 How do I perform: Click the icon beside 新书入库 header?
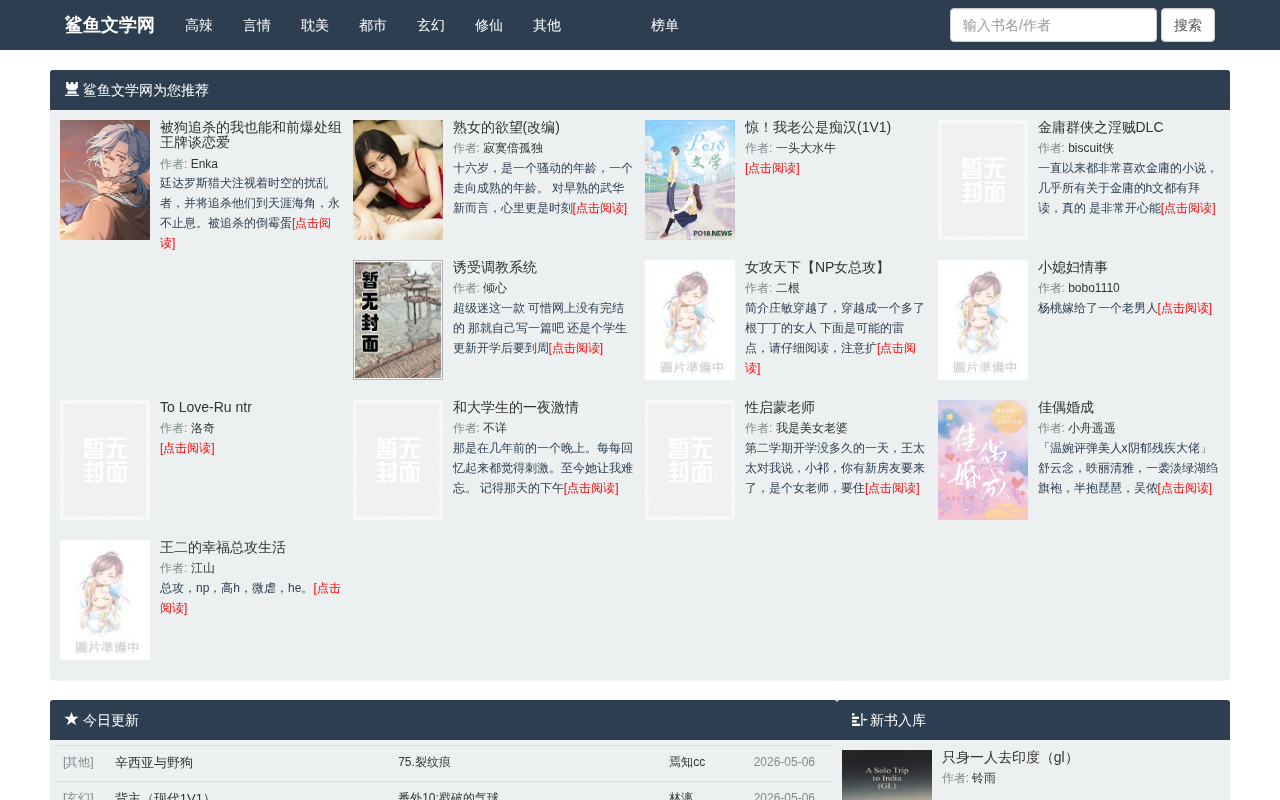pos(859,719)
